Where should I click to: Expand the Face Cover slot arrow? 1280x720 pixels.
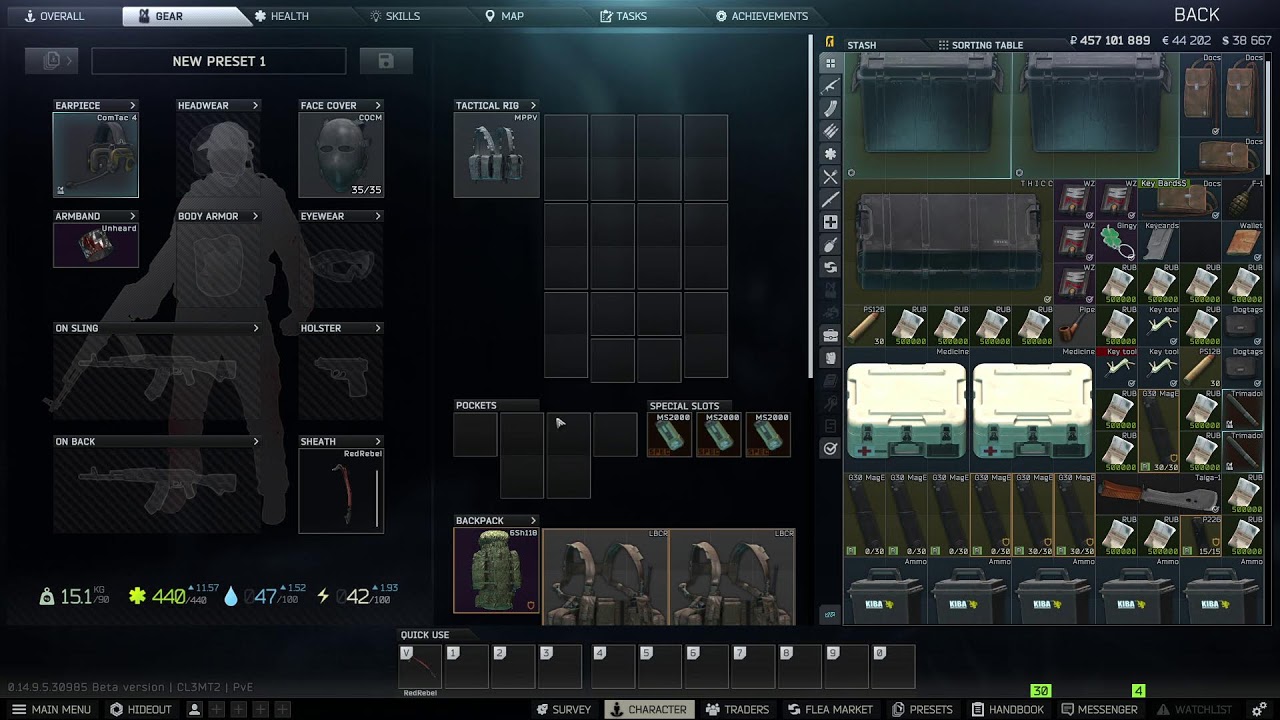coord(378,105)
